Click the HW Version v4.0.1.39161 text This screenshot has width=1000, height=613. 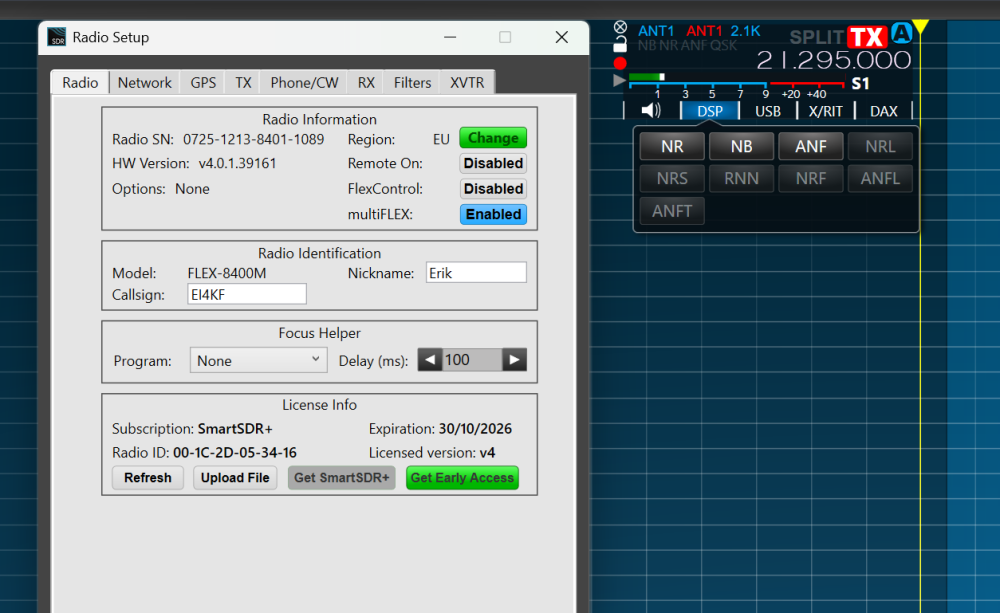[x=194, y=163]
